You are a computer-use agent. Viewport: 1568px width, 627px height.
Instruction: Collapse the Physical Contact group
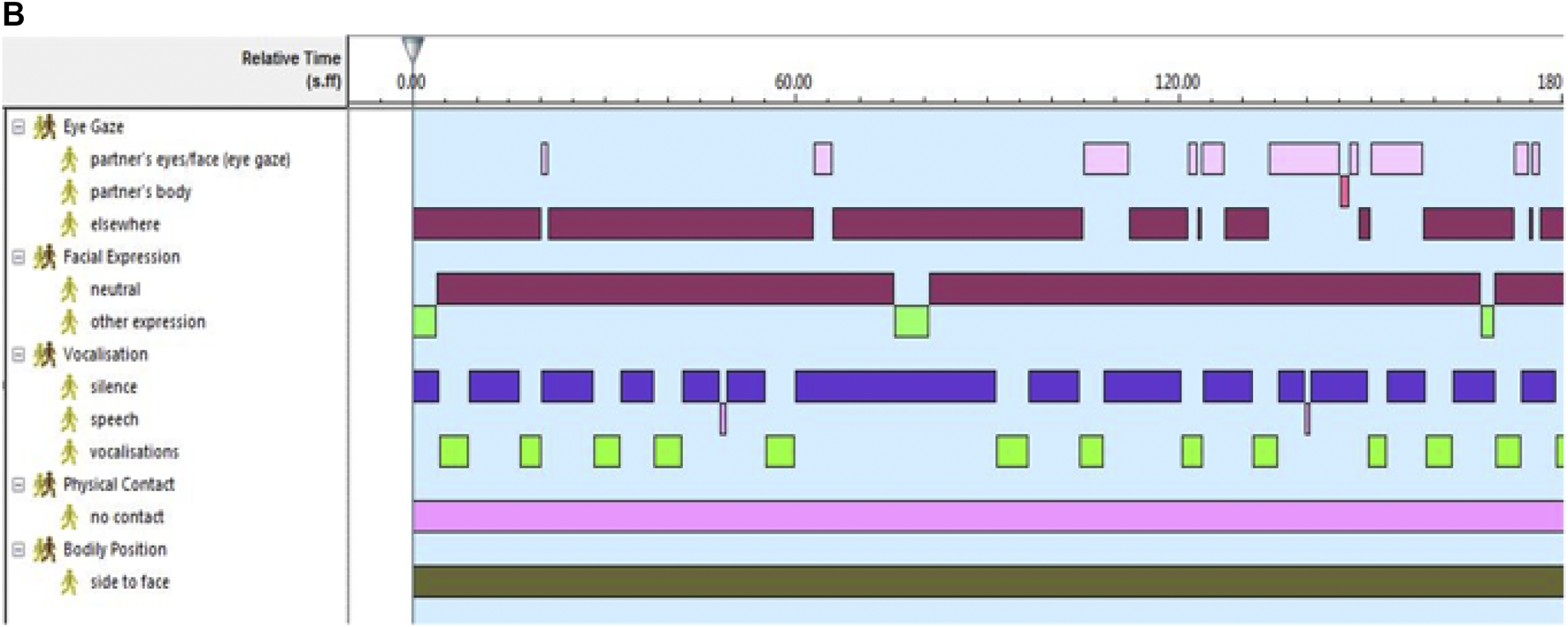point(18,485)
